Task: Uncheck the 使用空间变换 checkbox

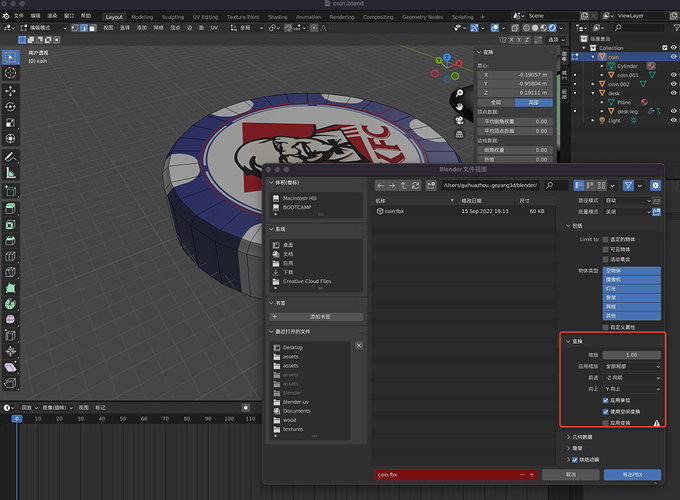Action: click(604, 411)
